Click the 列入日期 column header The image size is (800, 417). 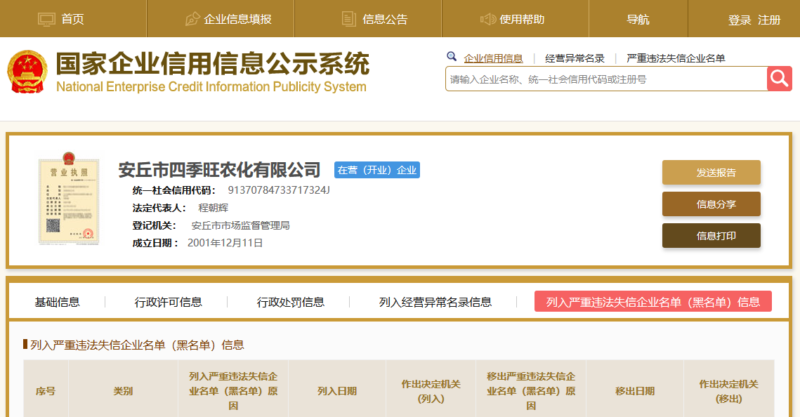[337, 391]
